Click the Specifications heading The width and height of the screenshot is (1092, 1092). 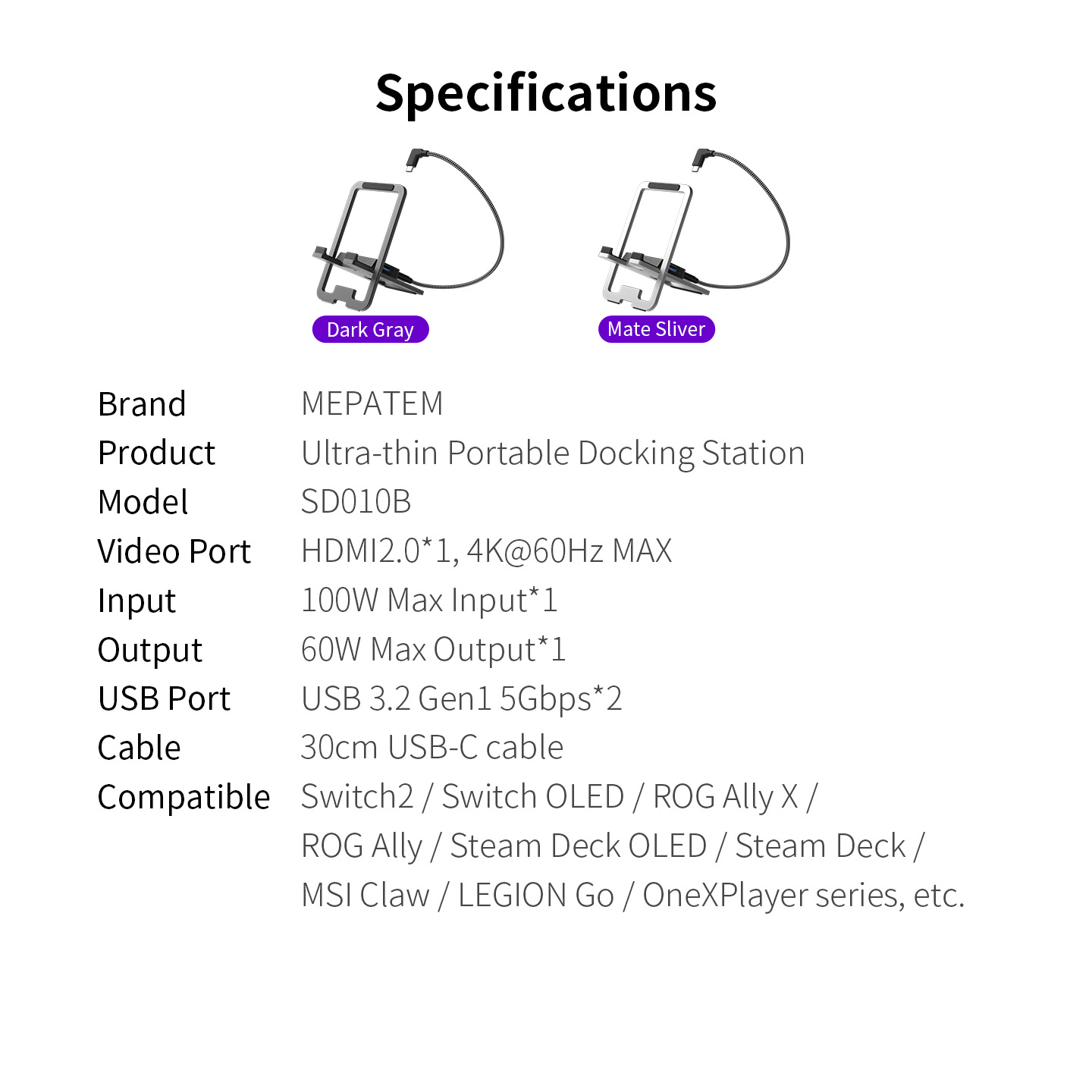click(546, 93)
